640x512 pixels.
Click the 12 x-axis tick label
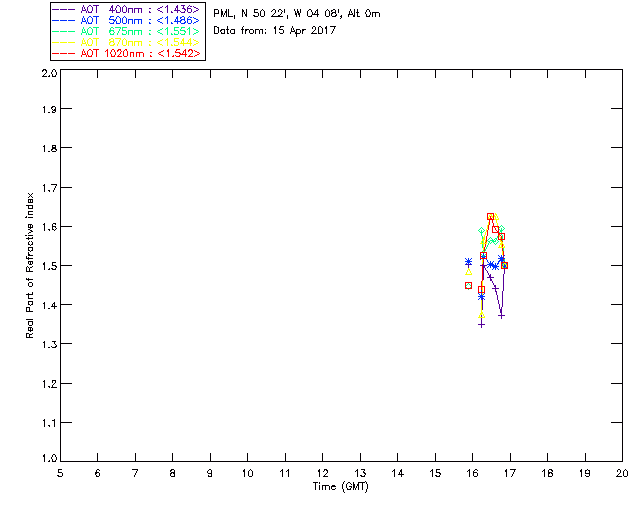(322, 473)
